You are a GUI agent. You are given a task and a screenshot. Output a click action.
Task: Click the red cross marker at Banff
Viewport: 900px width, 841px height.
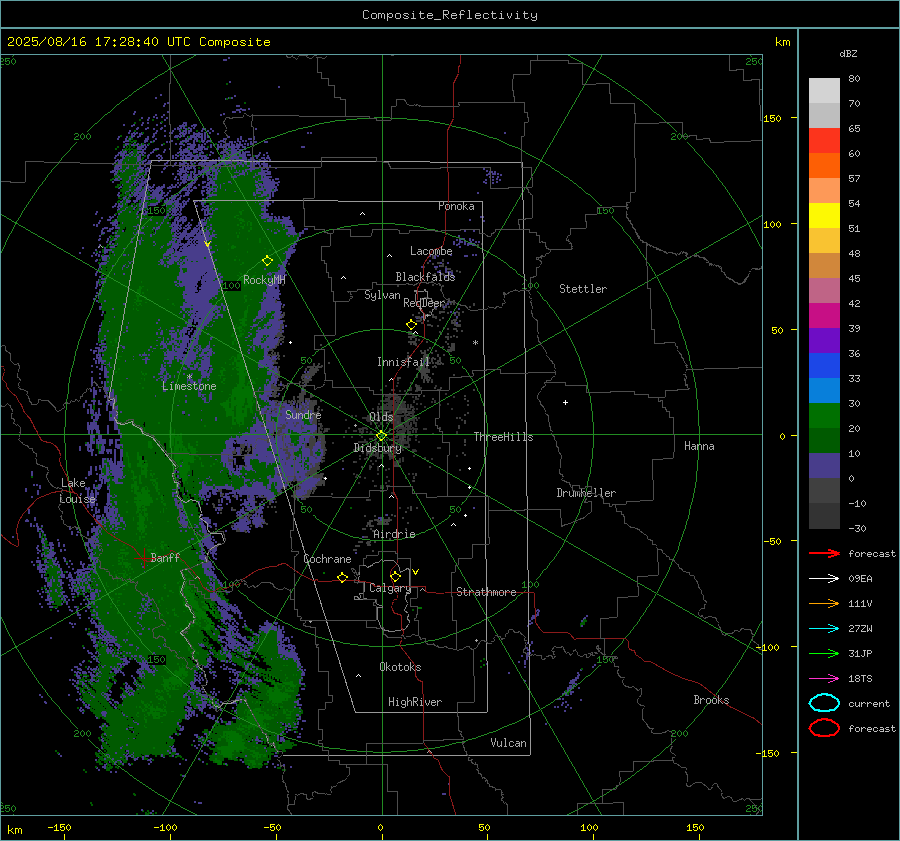(143, 558)
